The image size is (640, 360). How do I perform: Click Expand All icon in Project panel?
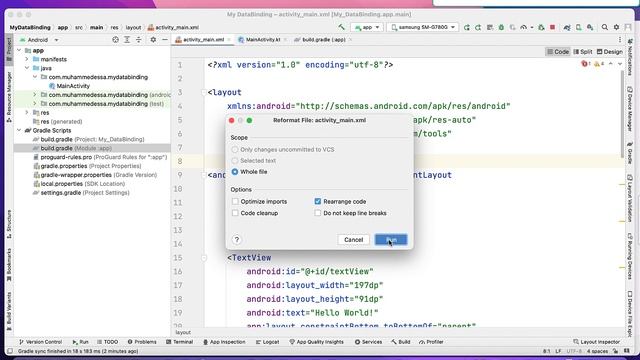click(x=127, y=40)
